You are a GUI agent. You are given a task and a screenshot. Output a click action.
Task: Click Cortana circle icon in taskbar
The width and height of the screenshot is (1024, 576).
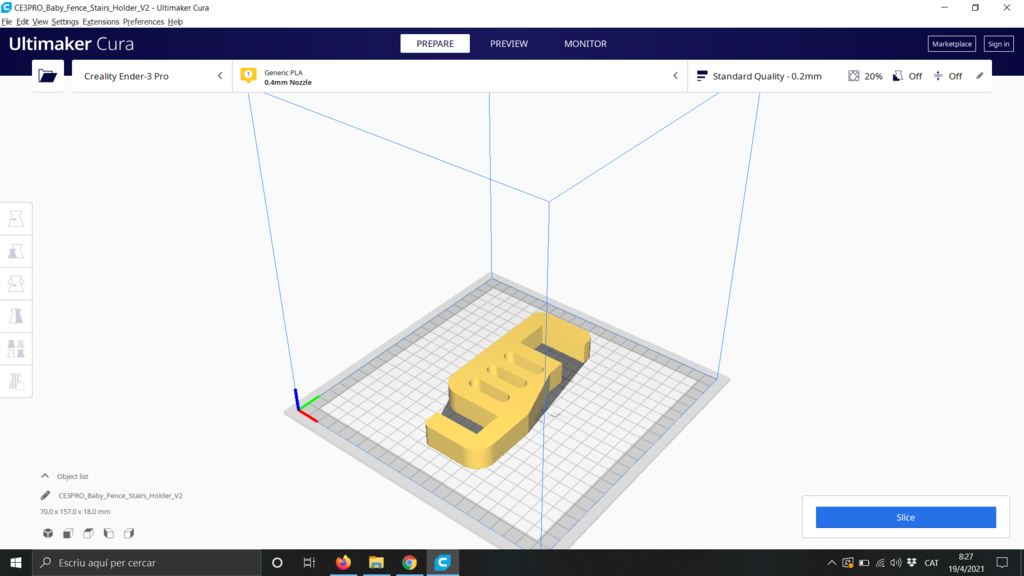tap(277, 562)
